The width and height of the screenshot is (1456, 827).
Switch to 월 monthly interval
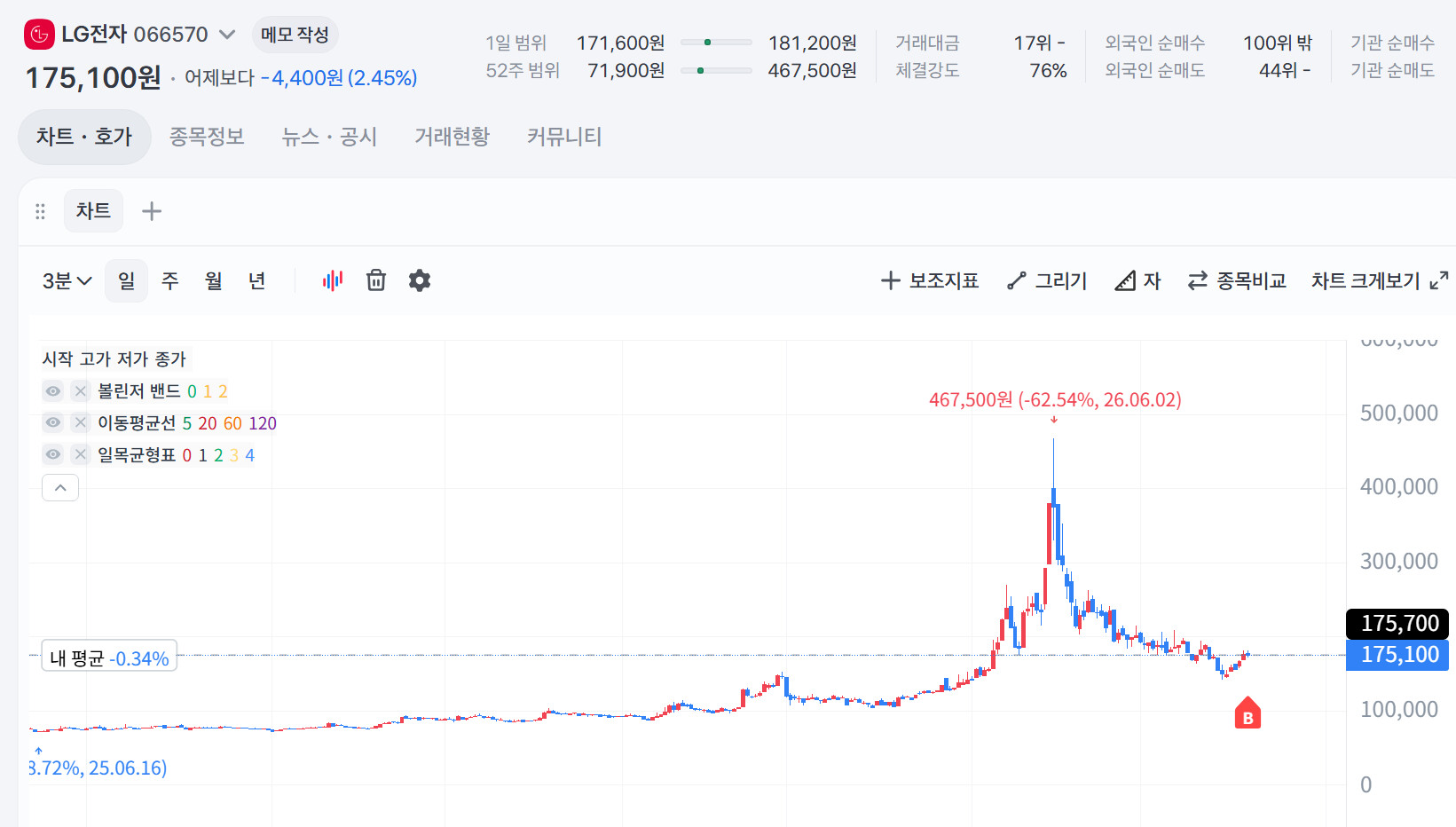[213, 280]
